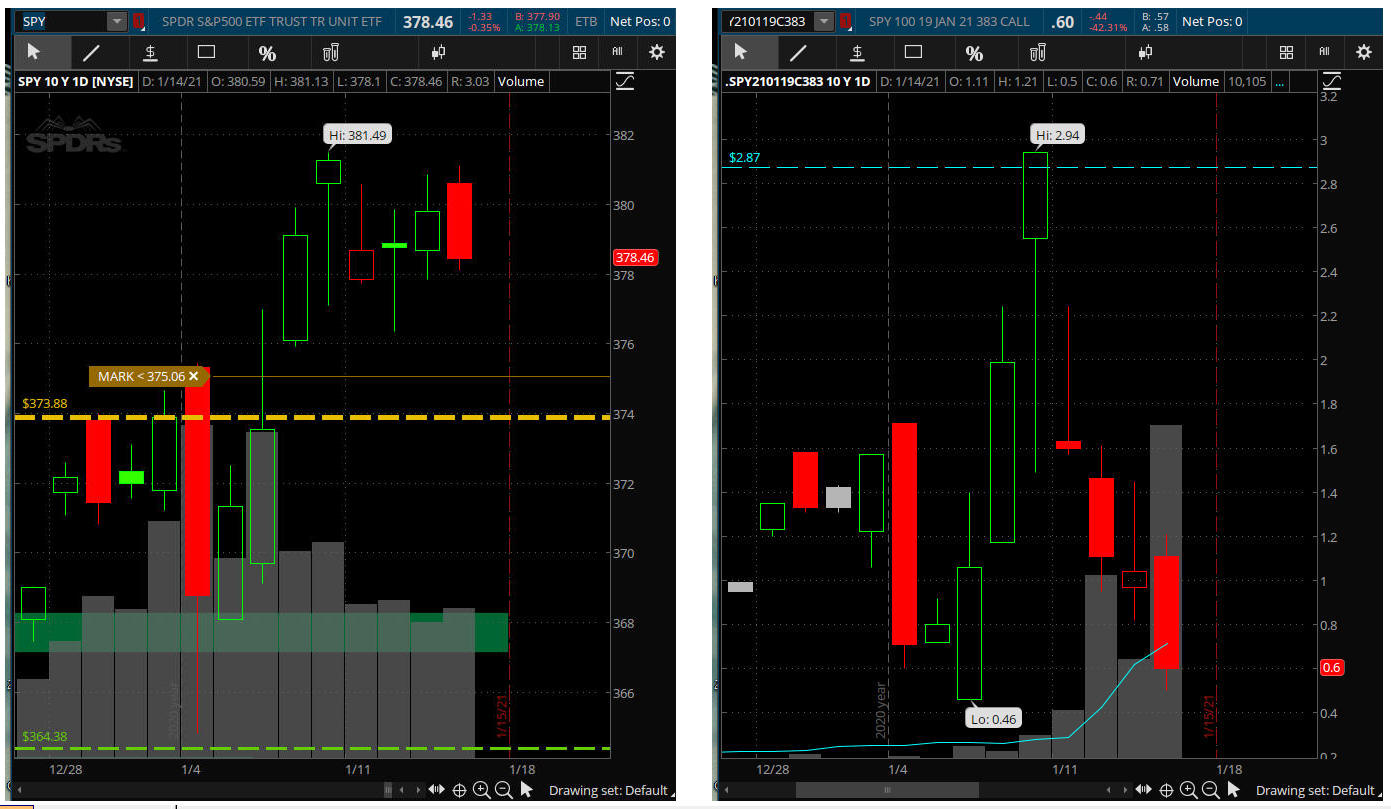Click the arrow pointer icon below SPY chart
1391x809 pixels.
click(x=527, y=790)
